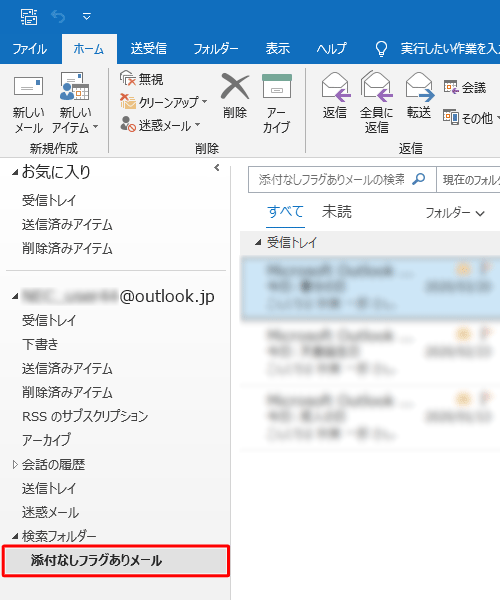This screenshot has height=600, width=500.
Task: Open the その他 more reply options
Action: pyautogui.click(x=471, y=118)
